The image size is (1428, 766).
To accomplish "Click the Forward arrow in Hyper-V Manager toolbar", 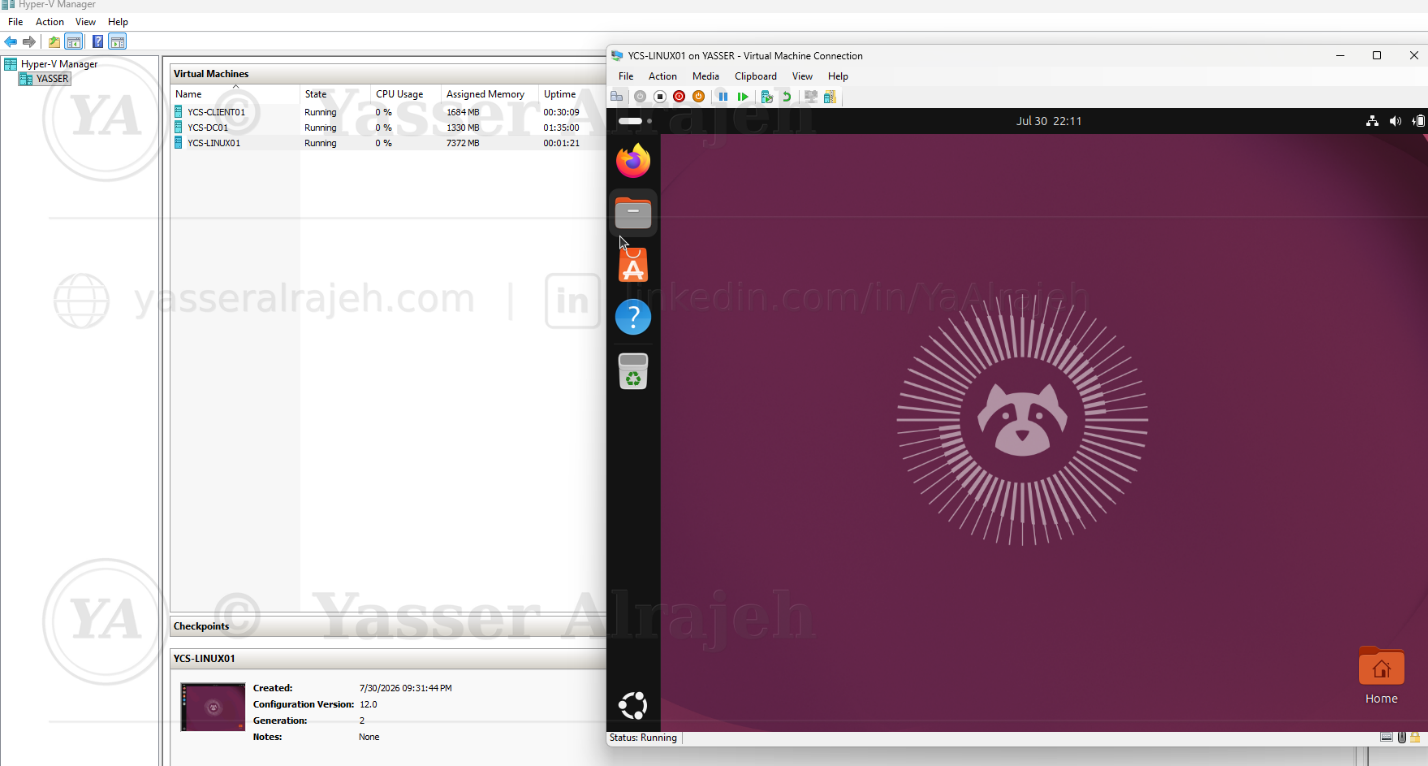I will 29,42.
